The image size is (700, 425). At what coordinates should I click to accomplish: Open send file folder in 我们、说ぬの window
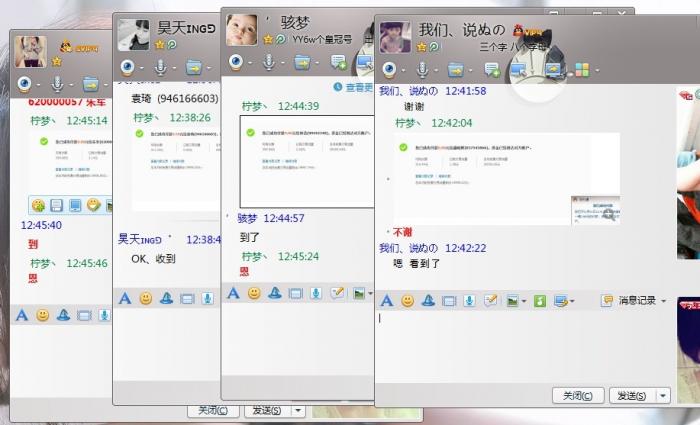[455, 70]
